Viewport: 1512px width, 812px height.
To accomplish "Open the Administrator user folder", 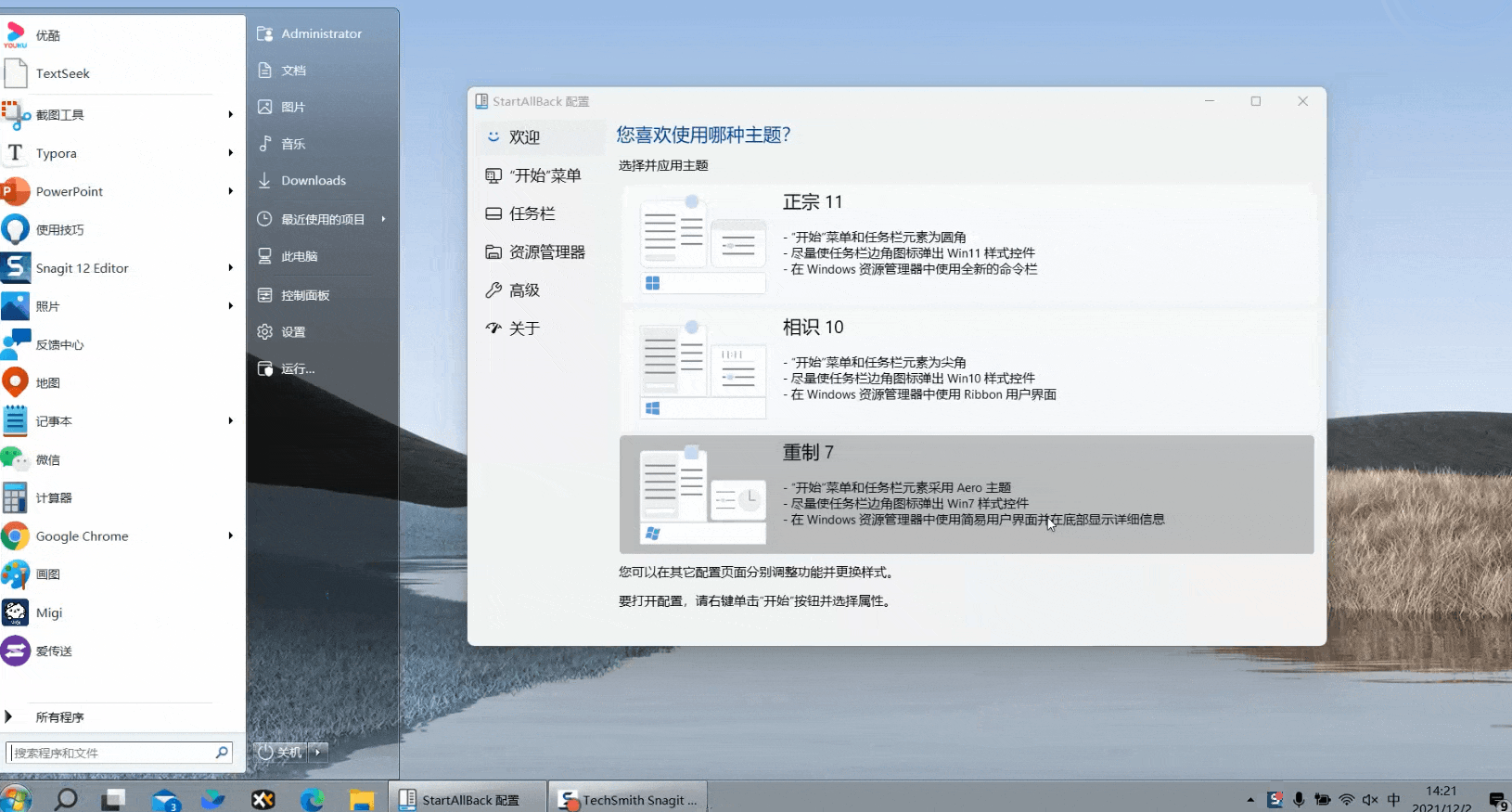I will tap(323, 33).
